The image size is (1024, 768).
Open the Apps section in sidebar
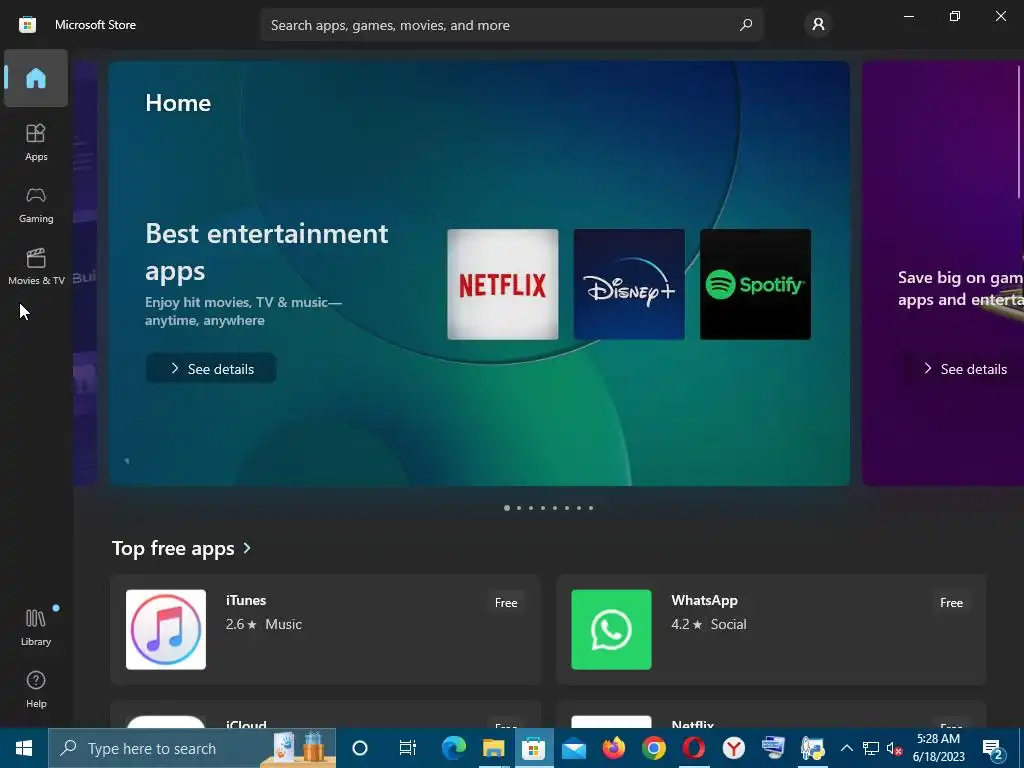36,142
